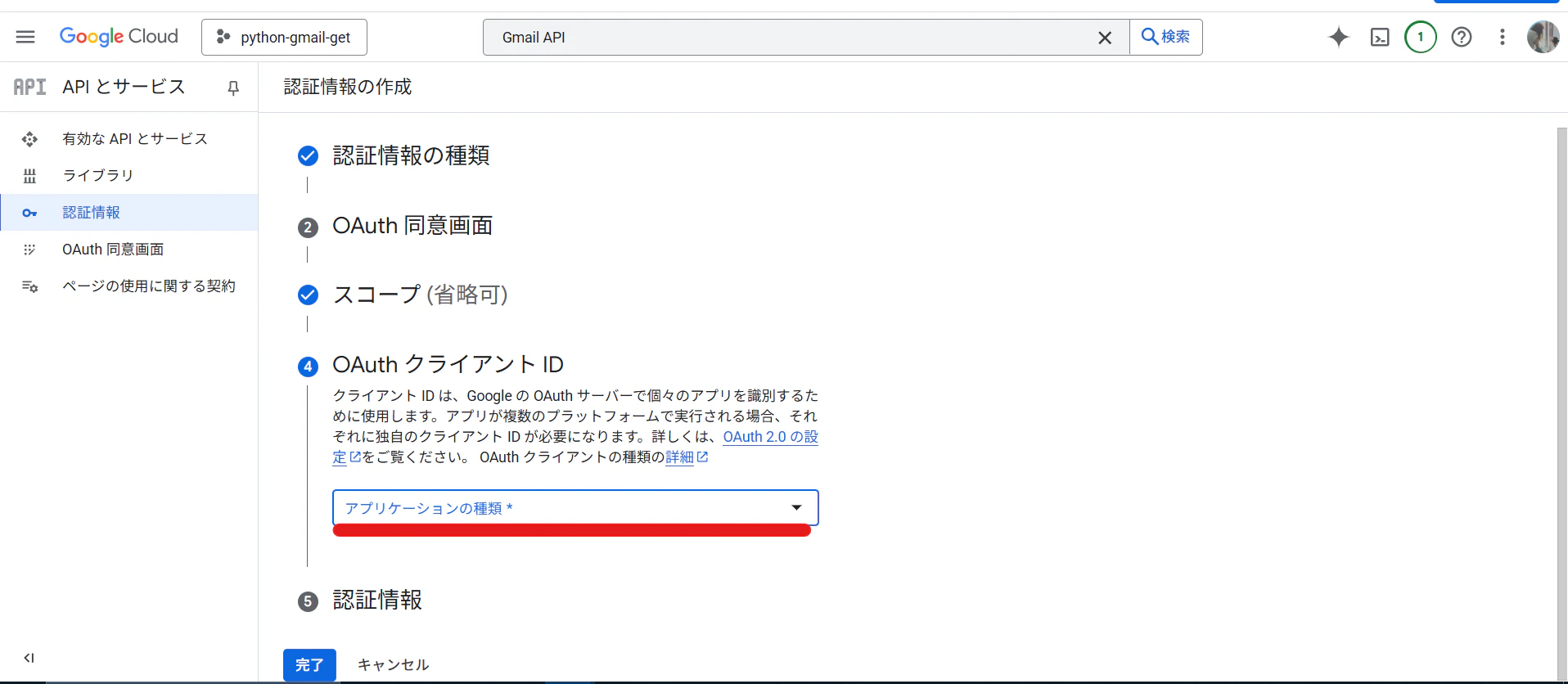
Task: Go to Google Cloud home via logo
Action: (x=119, y=37)
